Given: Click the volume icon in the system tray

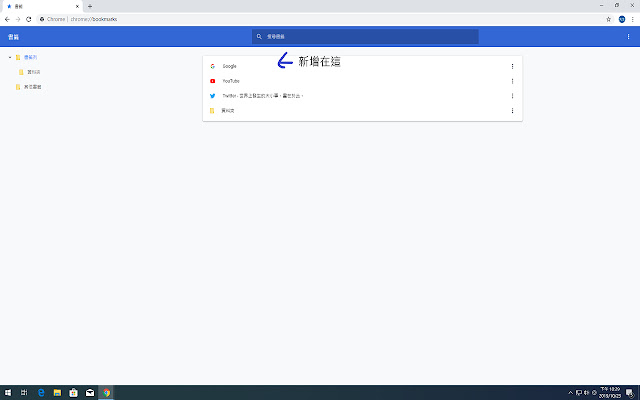Looking at the screenshot, I should 587,393.
